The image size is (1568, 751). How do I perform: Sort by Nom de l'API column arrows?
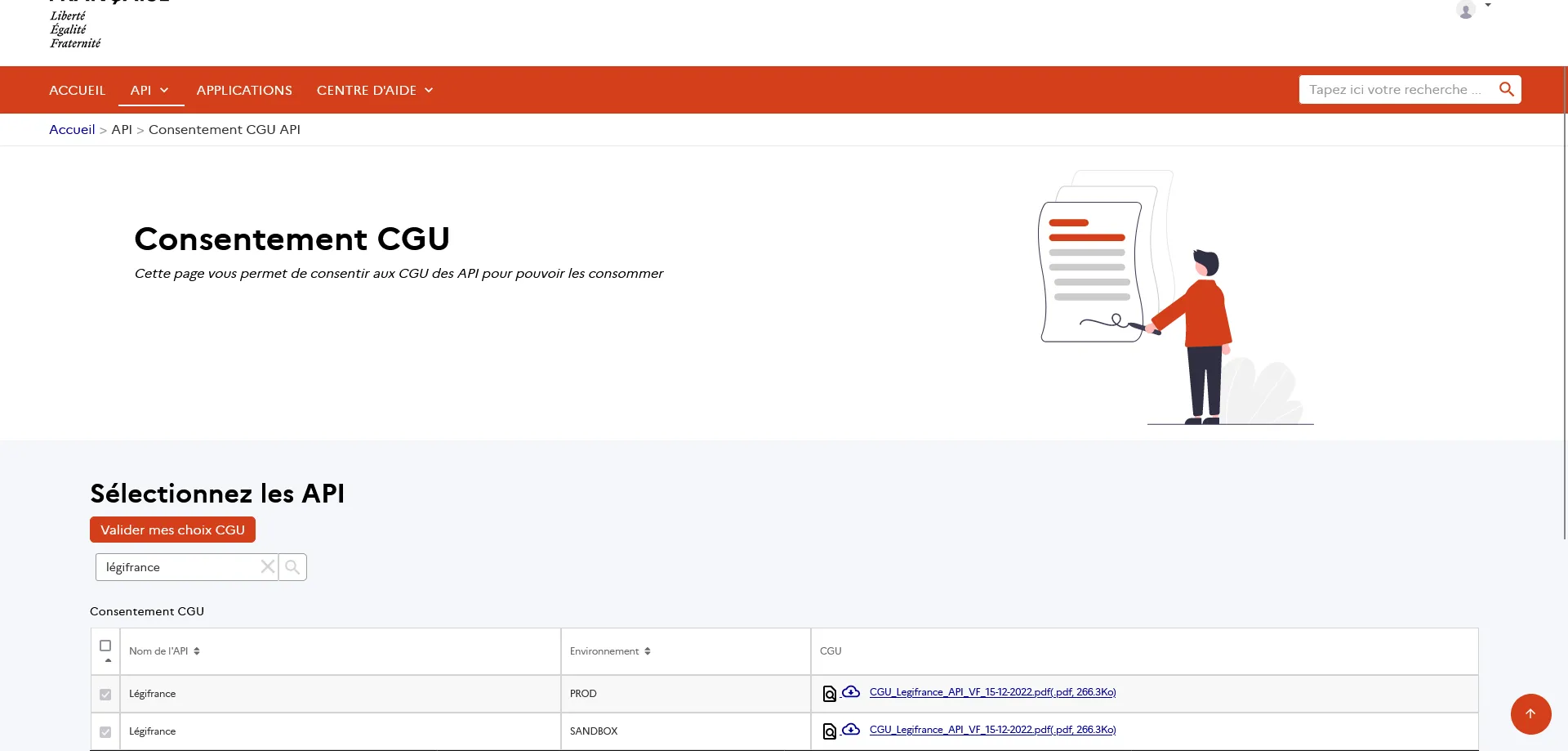tap(197, 651)
